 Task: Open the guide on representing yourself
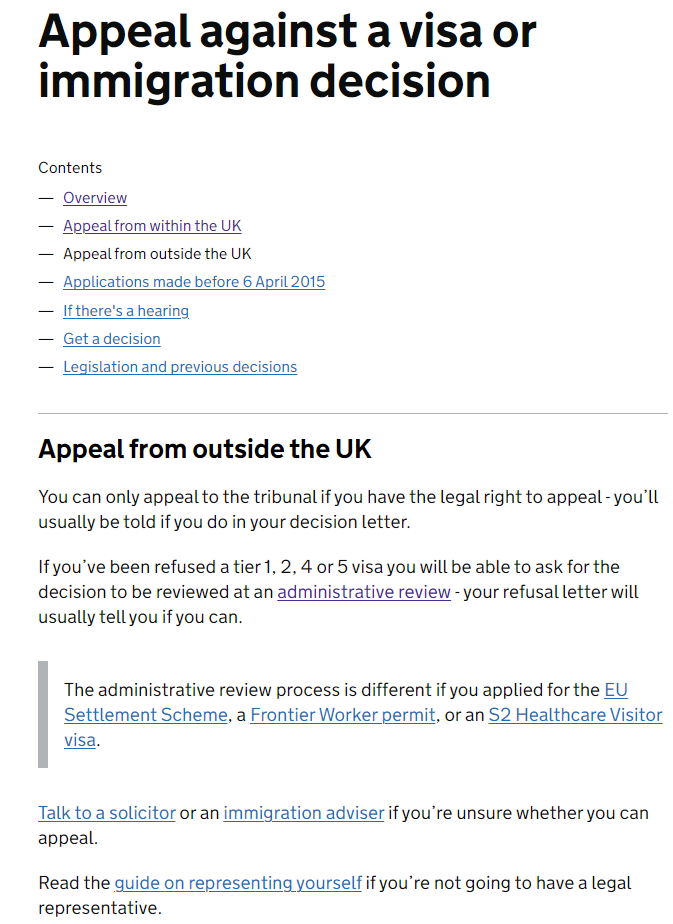[237, 883]
